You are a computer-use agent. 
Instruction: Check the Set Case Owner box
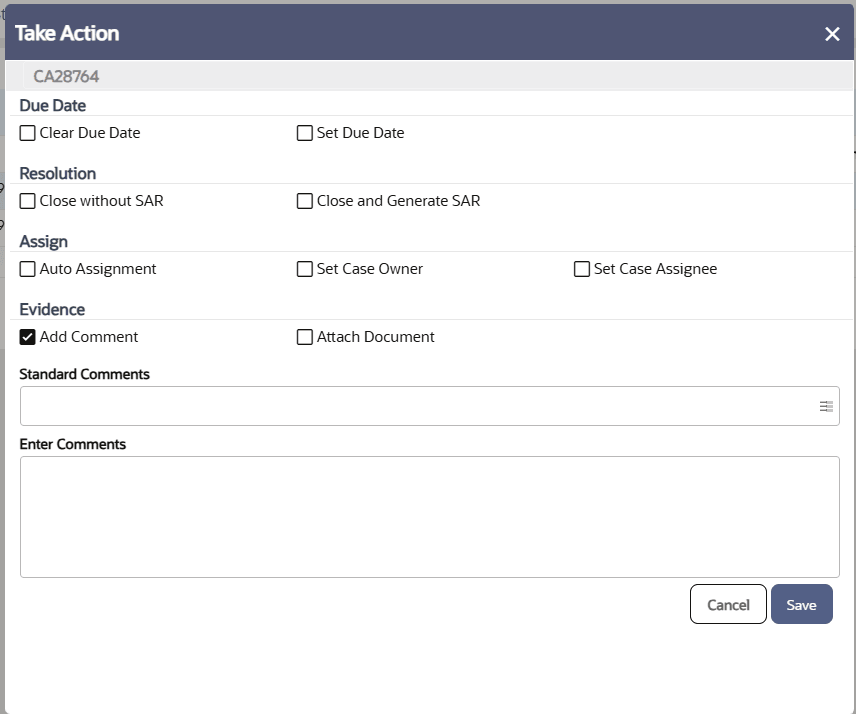(x=305, y=269)
